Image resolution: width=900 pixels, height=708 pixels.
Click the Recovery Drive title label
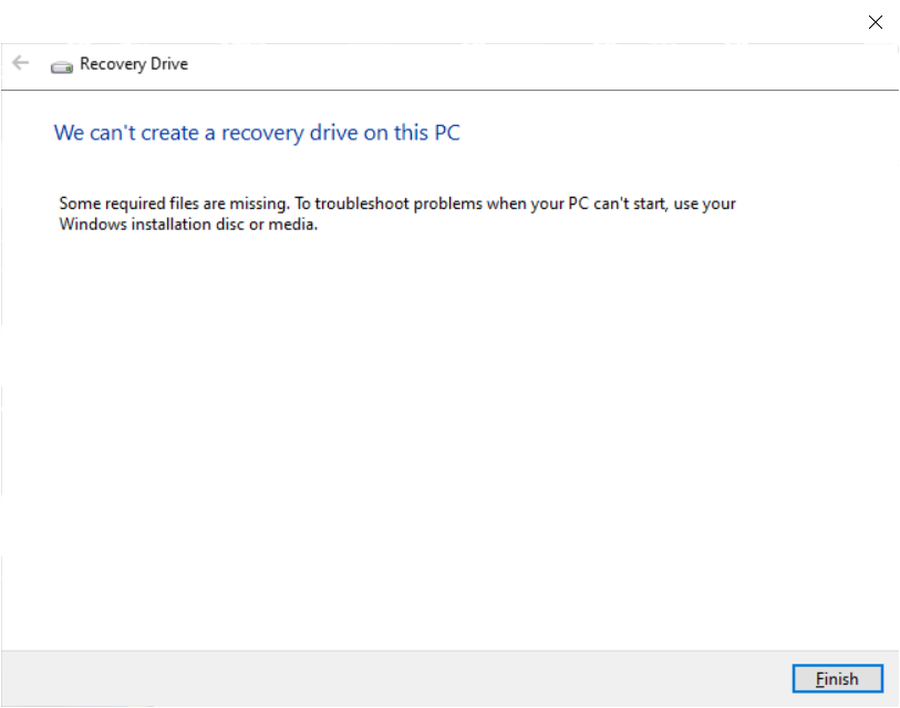coord(134,64)
